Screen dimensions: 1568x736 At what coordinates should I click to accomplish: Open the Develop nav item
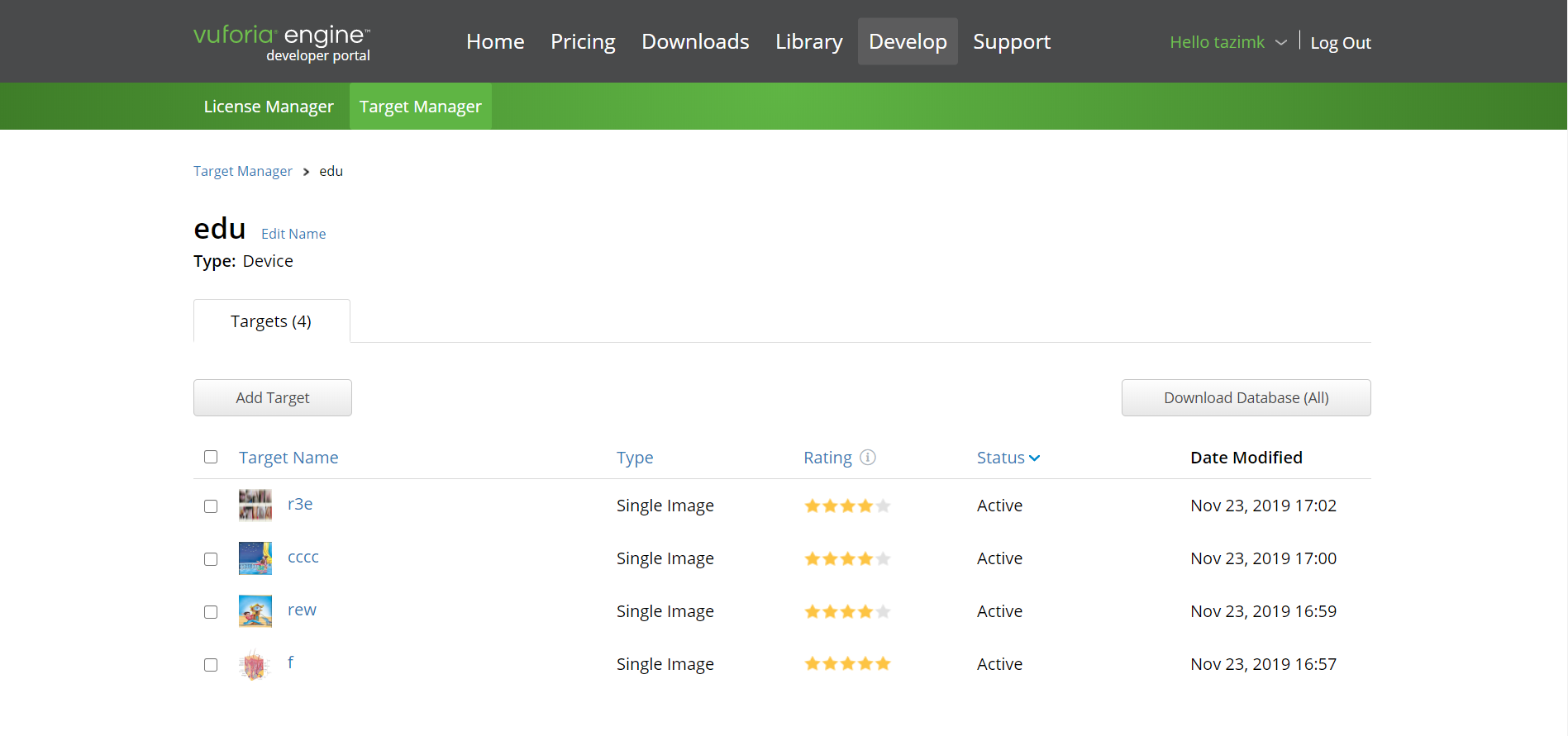908,41
